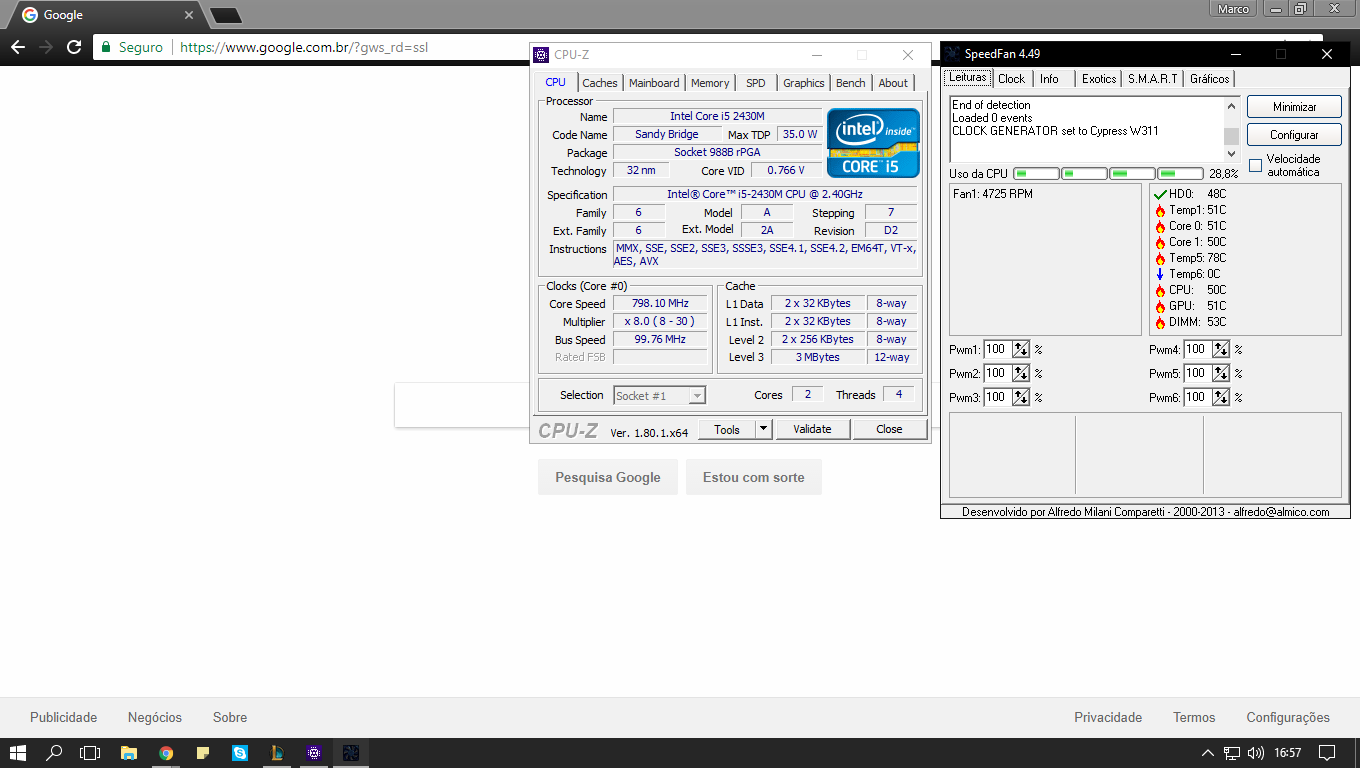
Task: Click the flame icon next to GPU
Action: pos(1160,306)
